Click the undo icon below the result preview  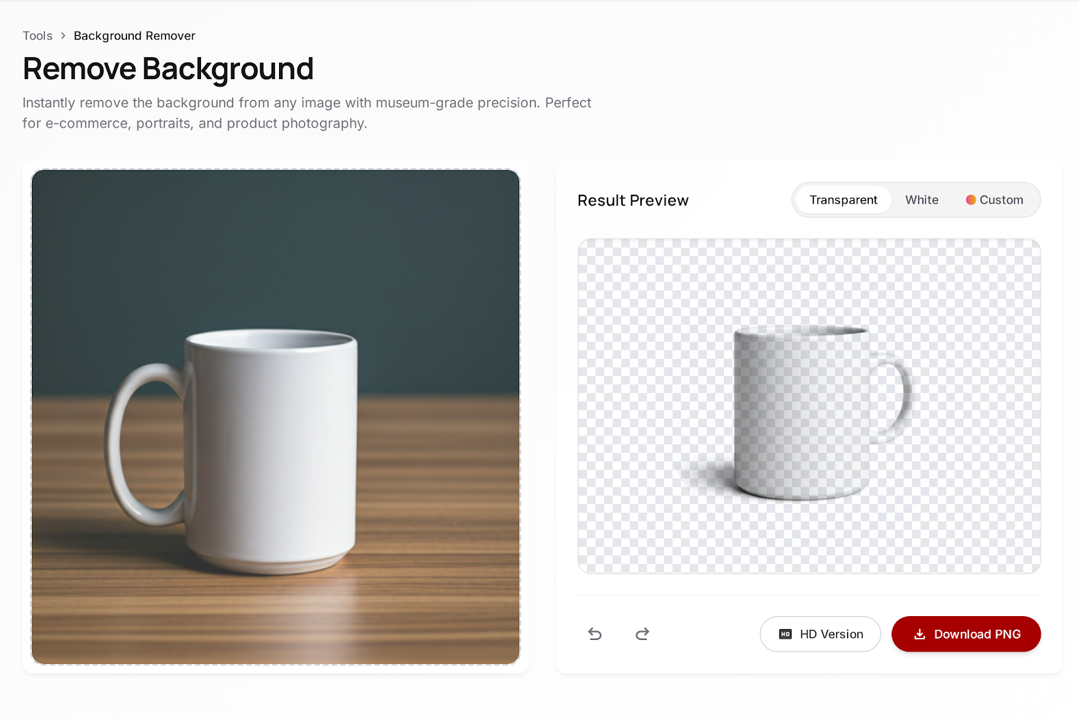(595, 634)
